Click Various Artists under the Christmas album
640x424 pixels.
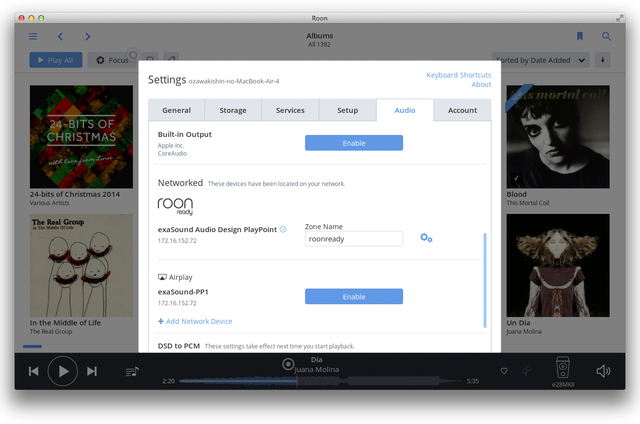tap(49, 203)
